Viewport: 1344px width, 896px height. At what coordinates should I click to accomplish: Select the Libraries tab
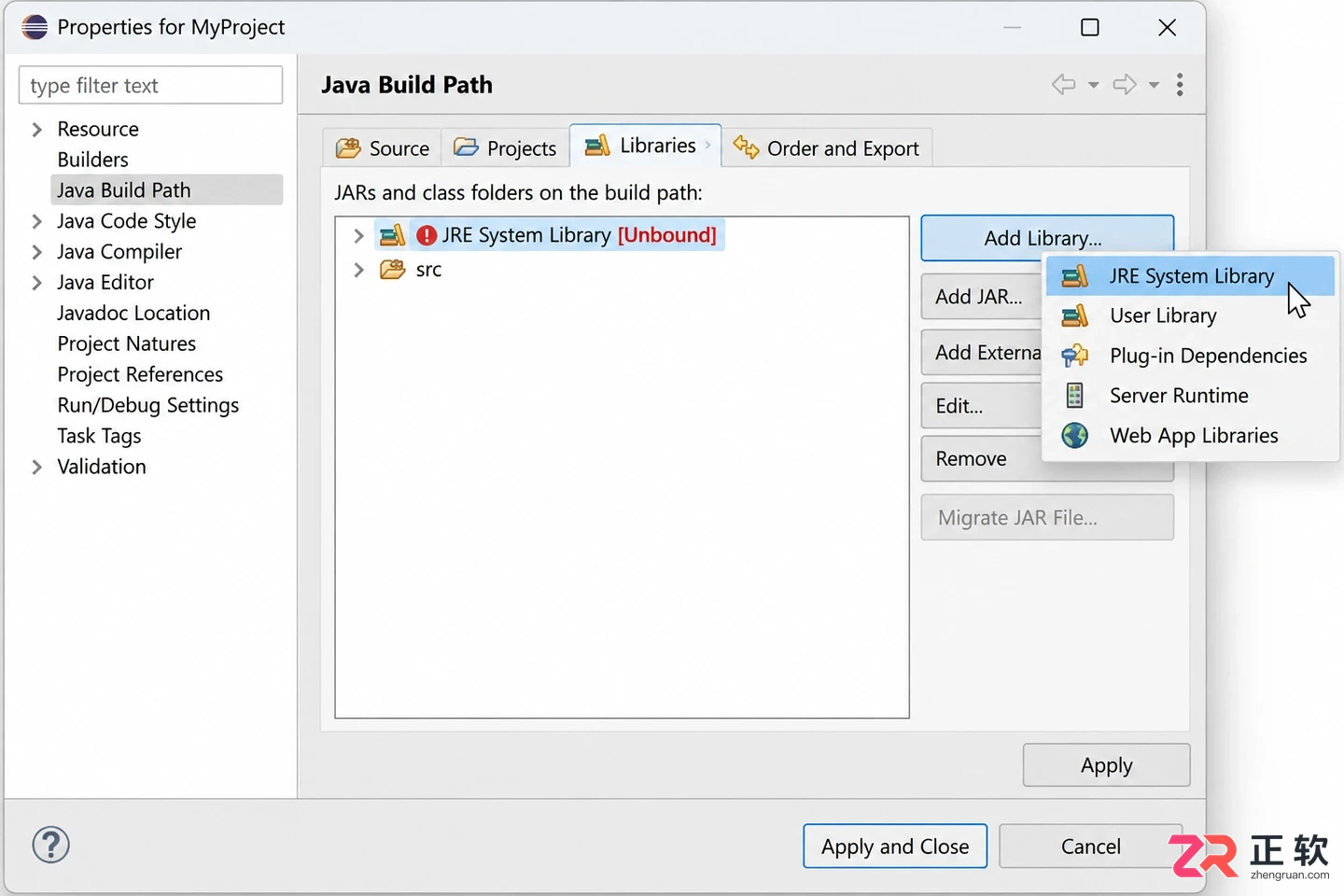pos(645,146)
